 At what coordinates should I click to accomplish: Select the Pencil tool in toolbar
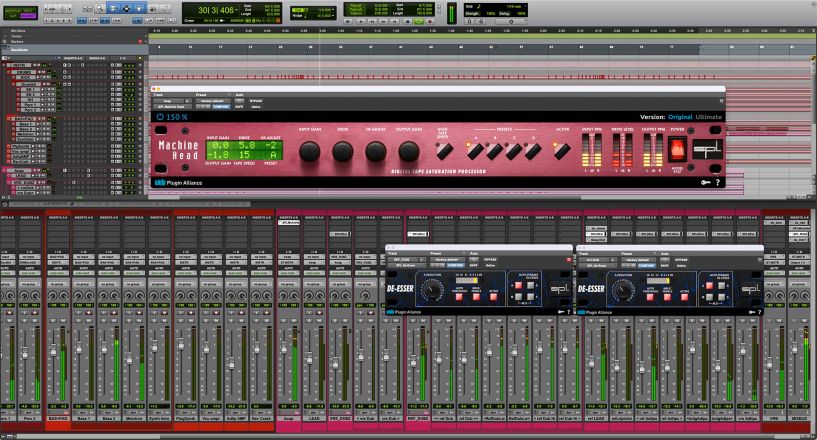click(x=165, y=9)
